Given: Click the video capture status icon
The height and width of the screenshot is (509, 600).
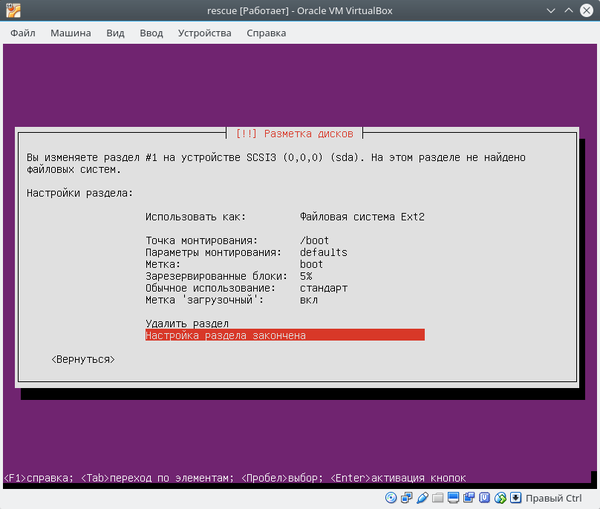Looking at the screenshot, I should [469, 498].
